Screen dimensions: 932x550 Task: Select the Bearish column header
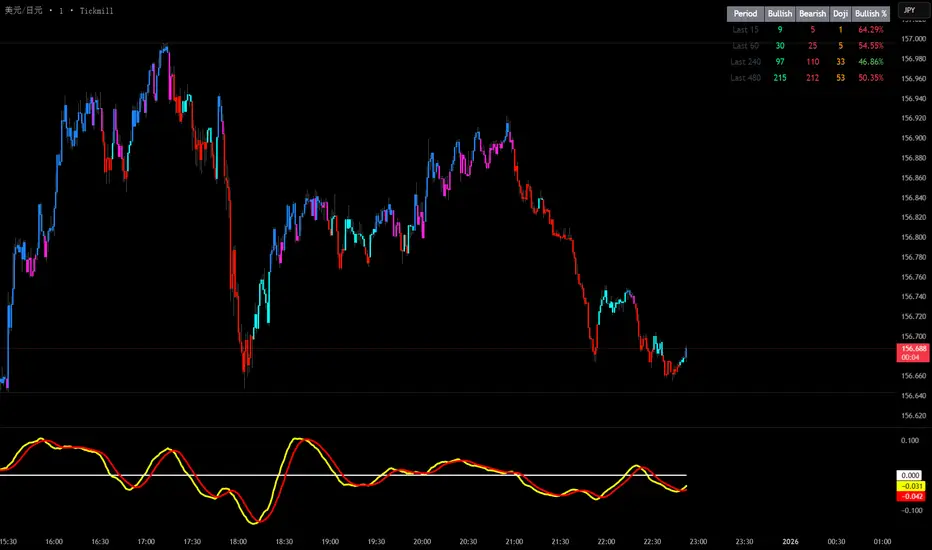point(812,14)
